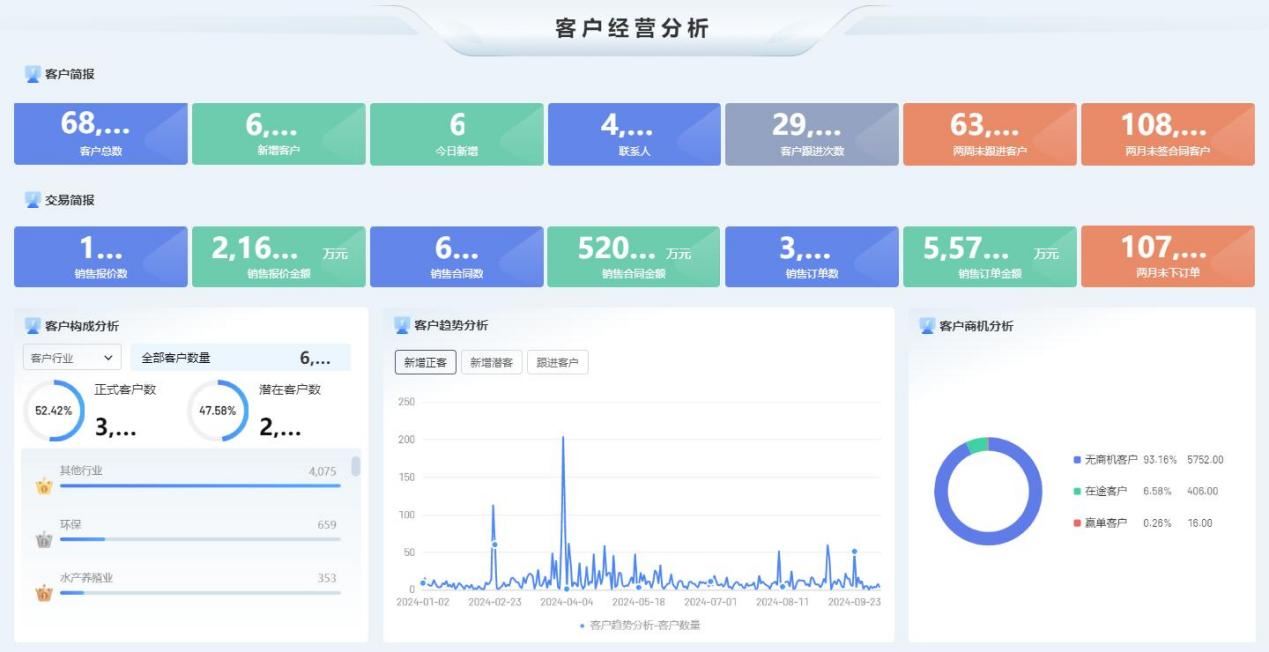Click the 交易简报 section icon
Viewport: 1269px width, 652px height.
tap(32, 200)
